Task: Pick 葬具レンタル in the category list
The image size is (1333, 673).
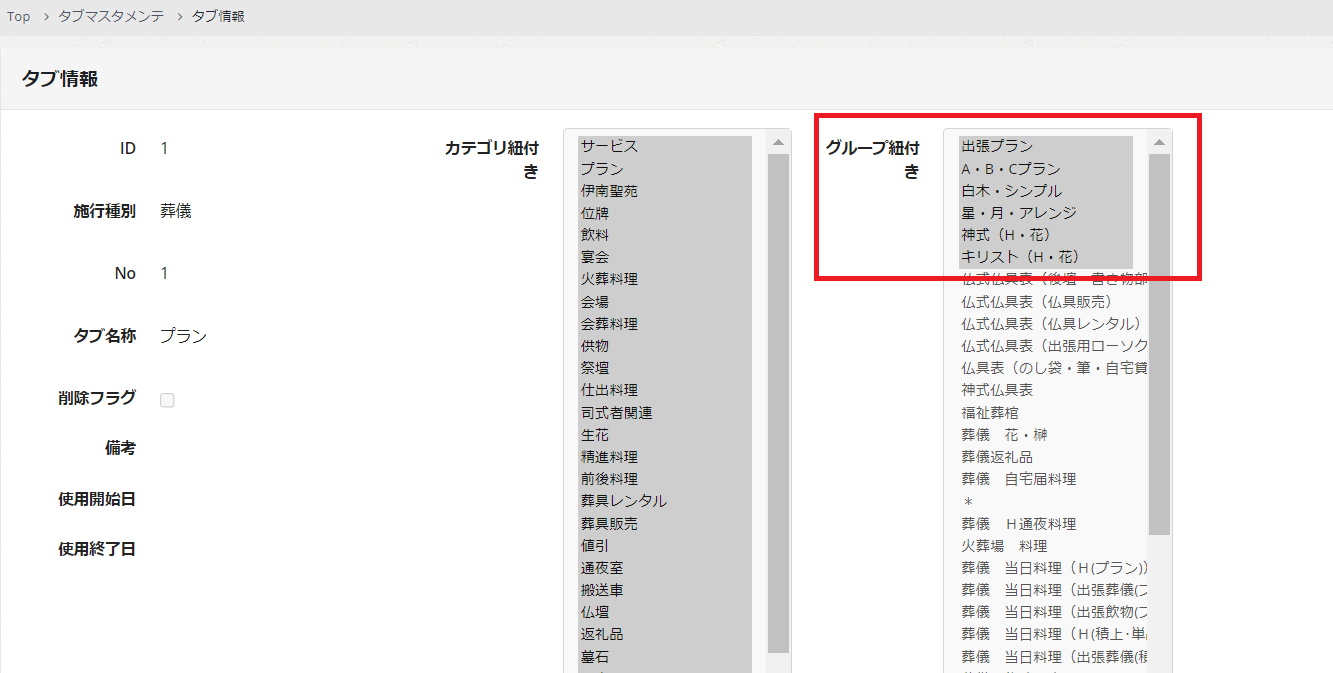Action: coord(623,501)
